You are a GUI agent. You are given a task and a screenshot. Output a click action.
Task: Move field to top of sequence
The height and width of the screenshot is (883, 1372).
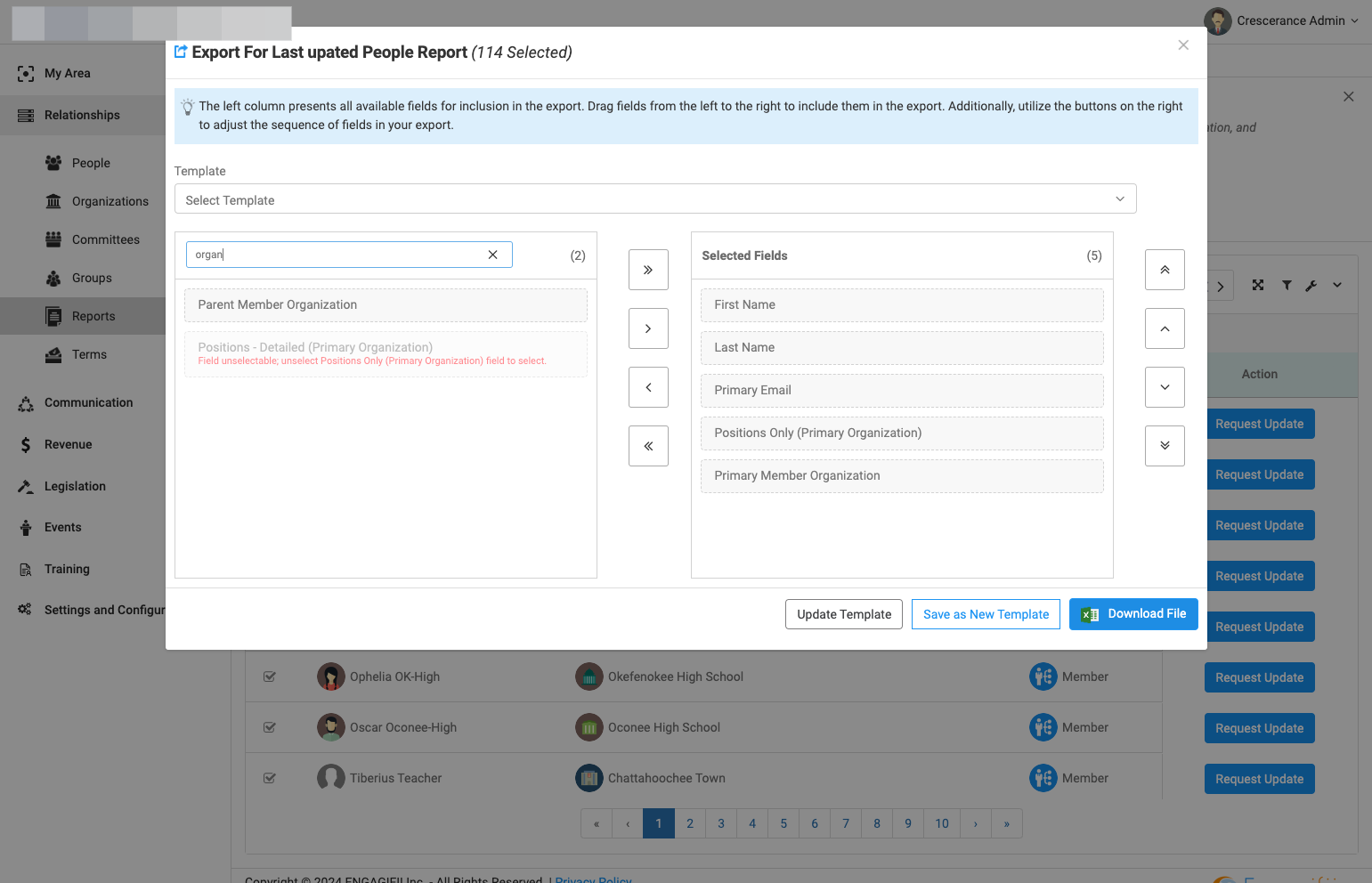(x=1165, y=270)
